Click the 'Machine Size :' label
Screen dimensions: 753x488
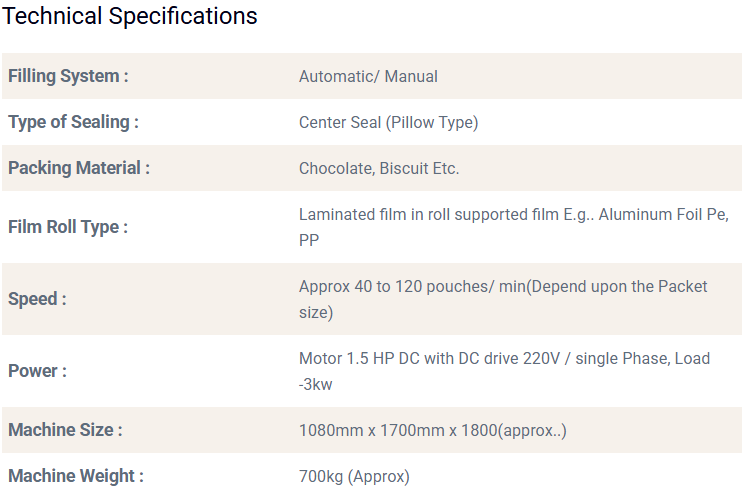coord(65,430)
